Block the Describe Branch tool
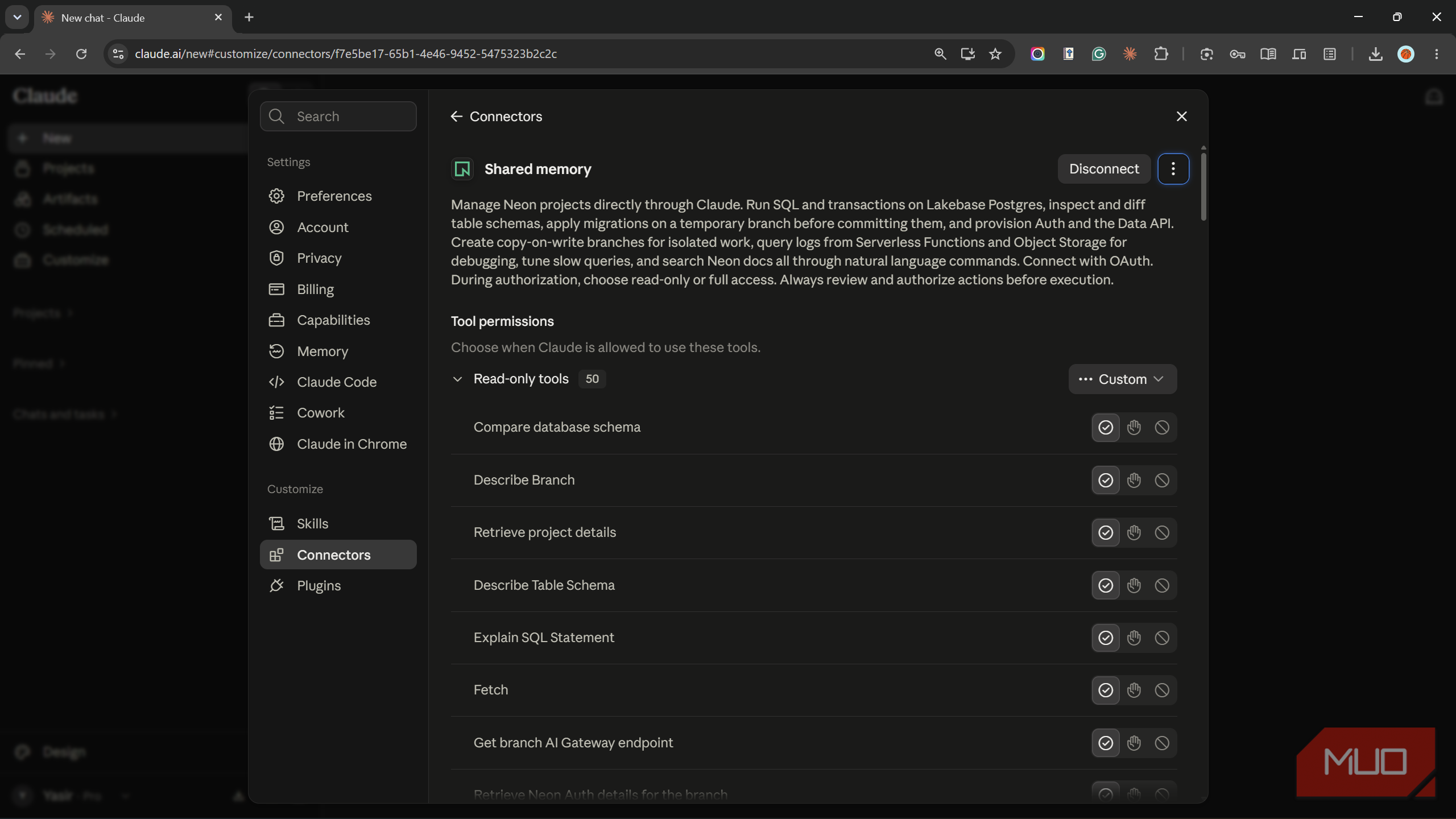1456x819 pixels. click(1161, 480)
